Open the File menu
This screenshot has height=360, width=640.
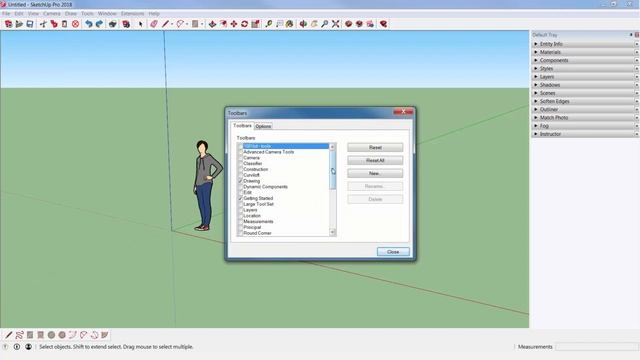click(6, 13)
